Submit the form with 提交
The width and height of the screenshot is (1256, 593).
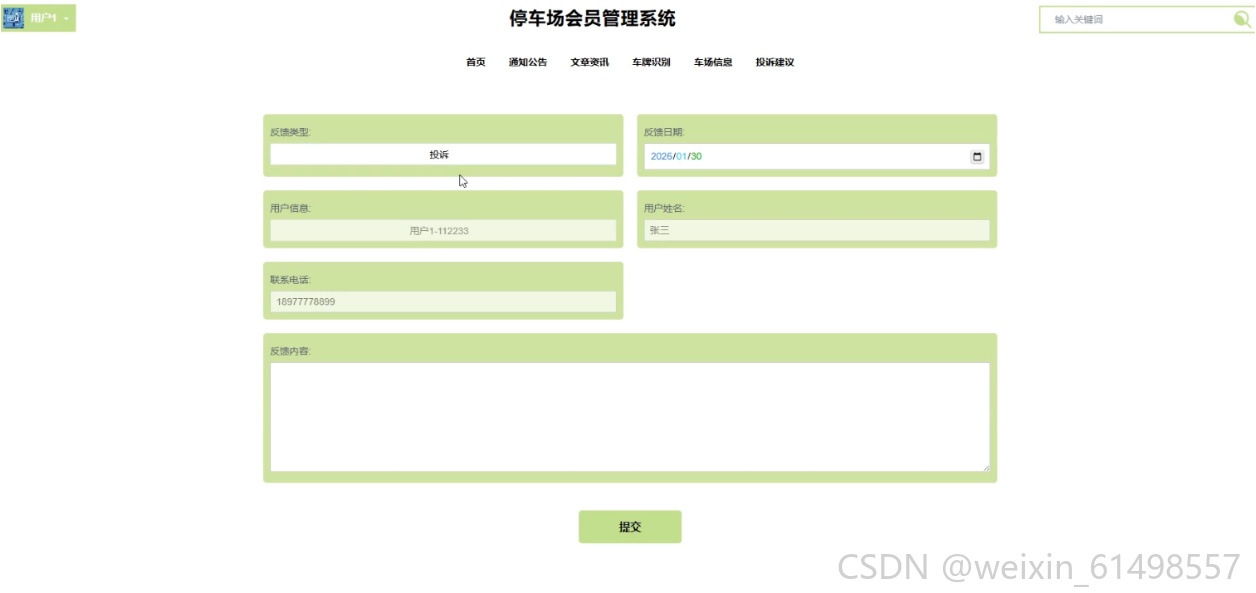click(x=630, y=527)
